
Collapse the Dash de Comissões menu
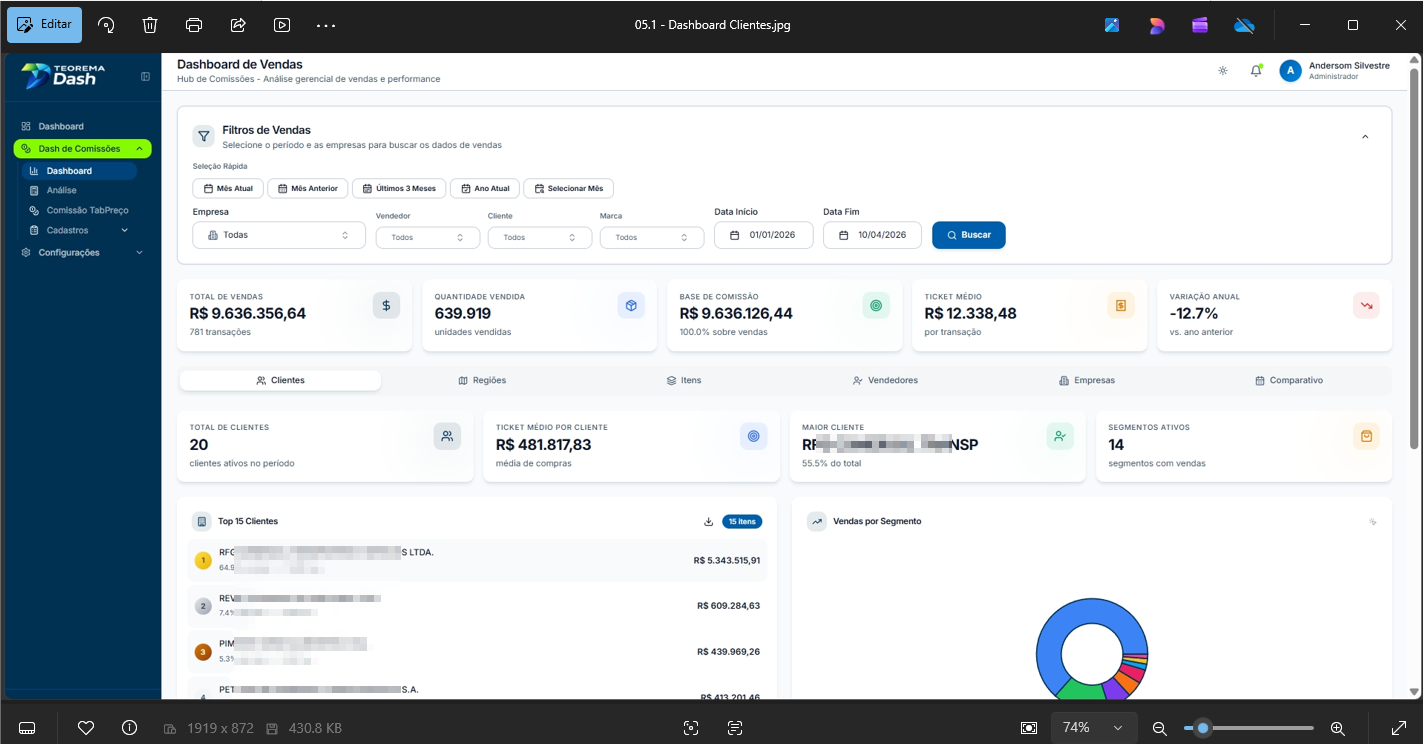click(82, 149)
